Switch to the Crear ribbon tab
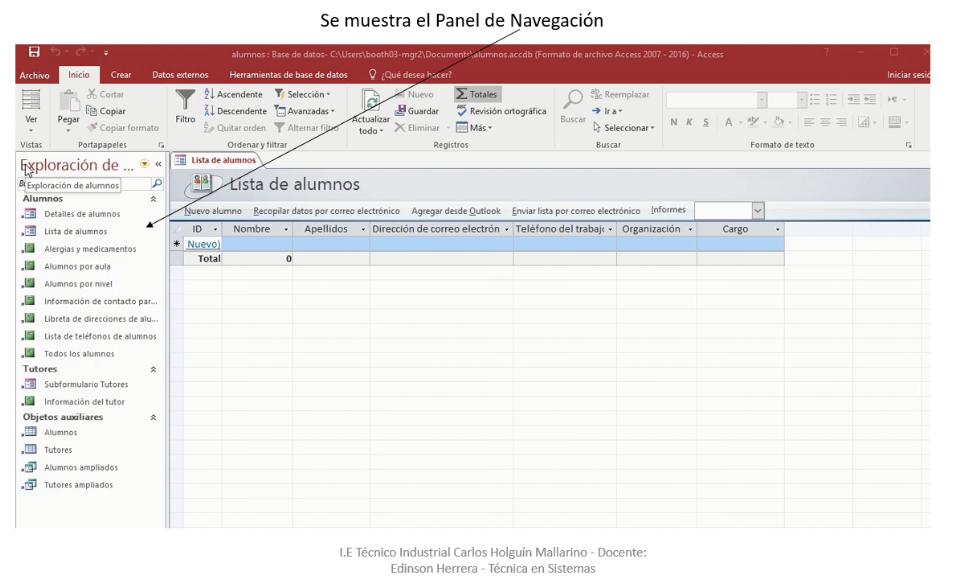The width and height of the screenshot is (960, 579). pos(121,75)
